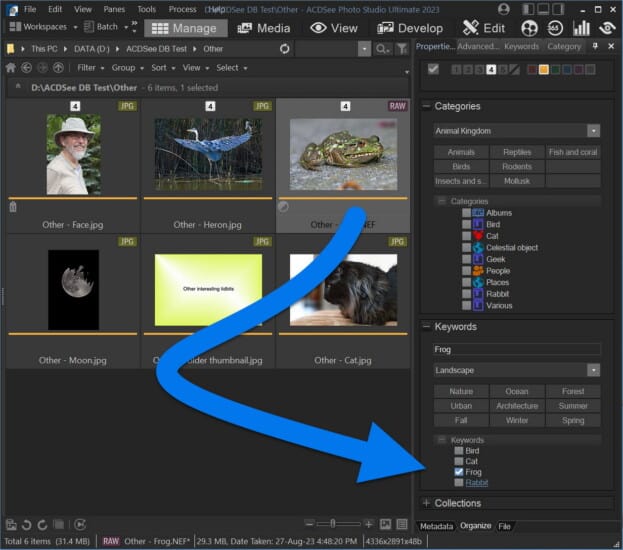Screen dimensions: 623x550
Task: Click the People category icon
Action: tap(478, 270)
